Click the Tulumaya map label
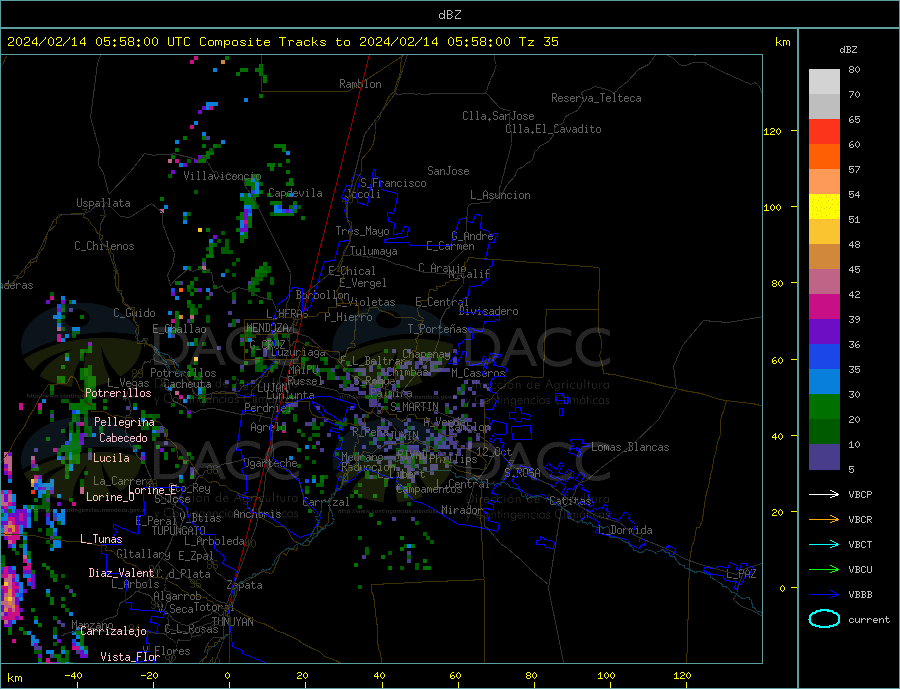The height and width of the screenshot is (689, 900). point(374,251)
